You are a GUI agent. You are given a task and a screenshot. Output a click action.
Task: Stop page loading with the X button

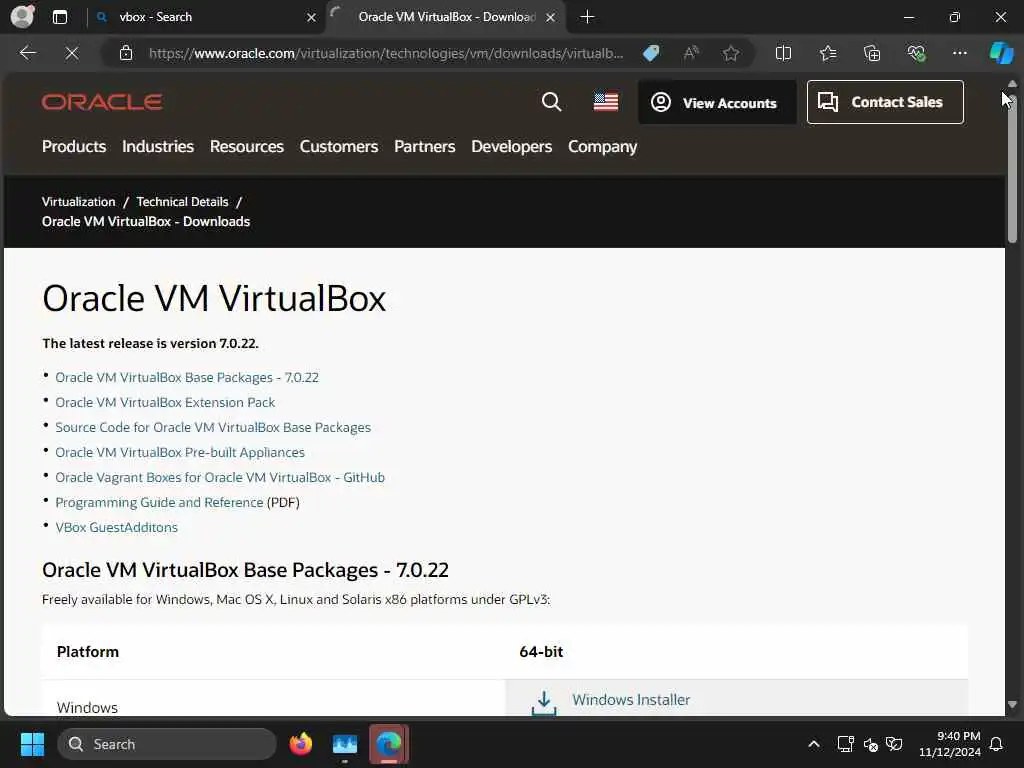[x=72, y=53]
